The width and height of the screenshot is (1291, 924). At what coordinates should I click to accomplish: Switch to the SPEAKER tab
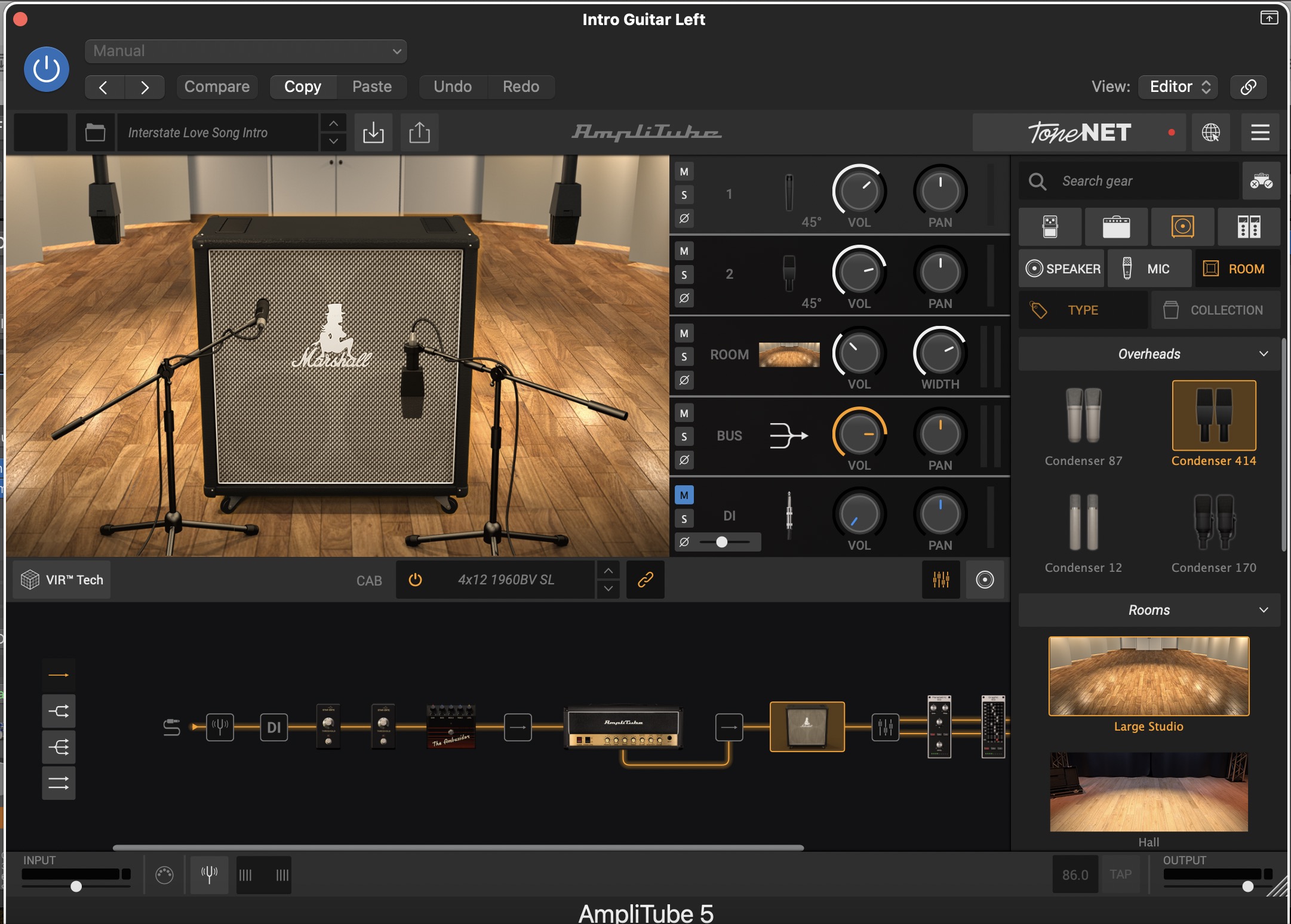click(x=1063, y=269)
